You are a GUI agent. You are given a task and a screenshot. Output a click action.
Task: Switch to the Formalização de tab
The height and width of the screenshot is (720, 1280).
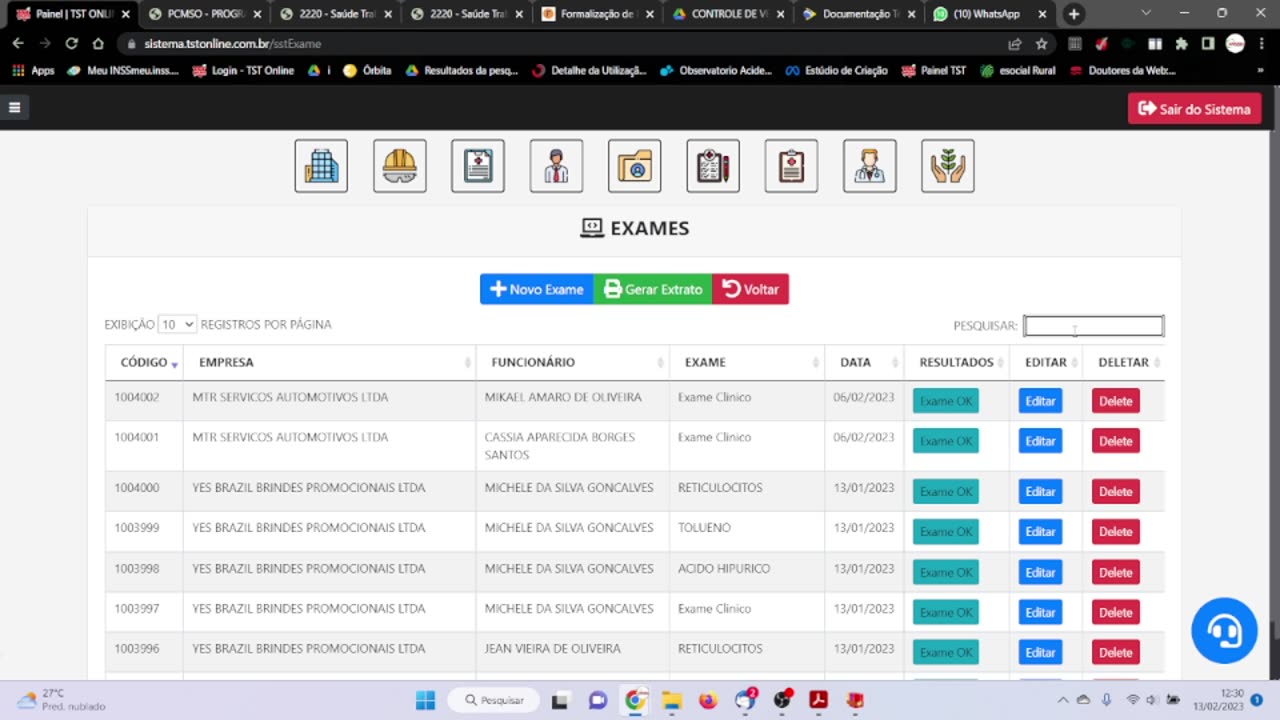596,14
